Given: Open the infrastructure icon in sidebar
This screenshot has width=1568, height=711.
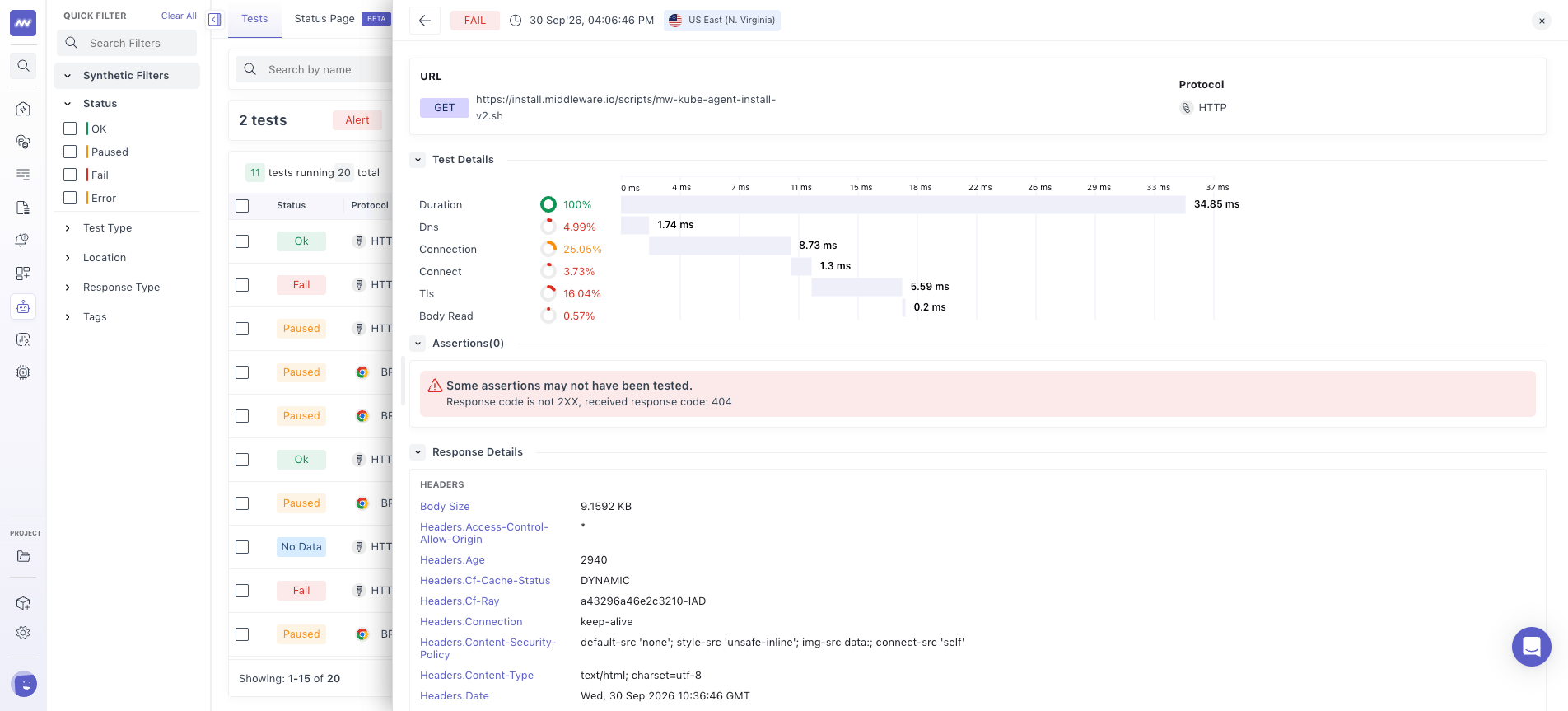Looking at the screenshot, I should point(23,142).
